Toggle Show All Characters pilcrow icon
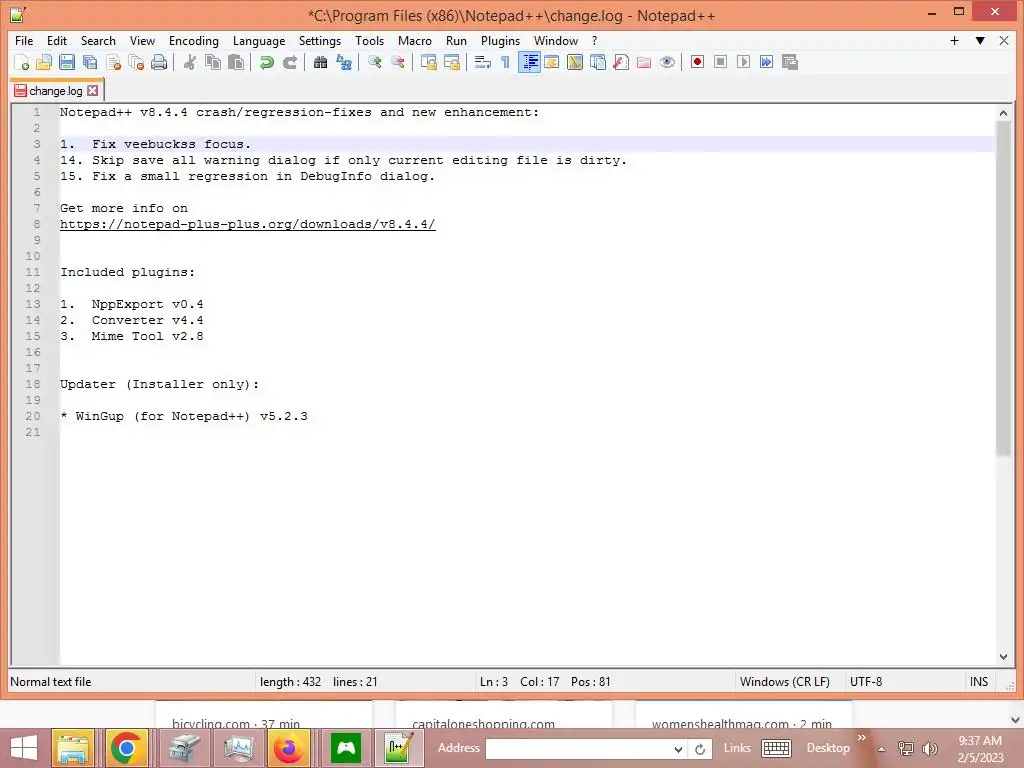Screen dimensions: 1024x768 click(505, 62)
